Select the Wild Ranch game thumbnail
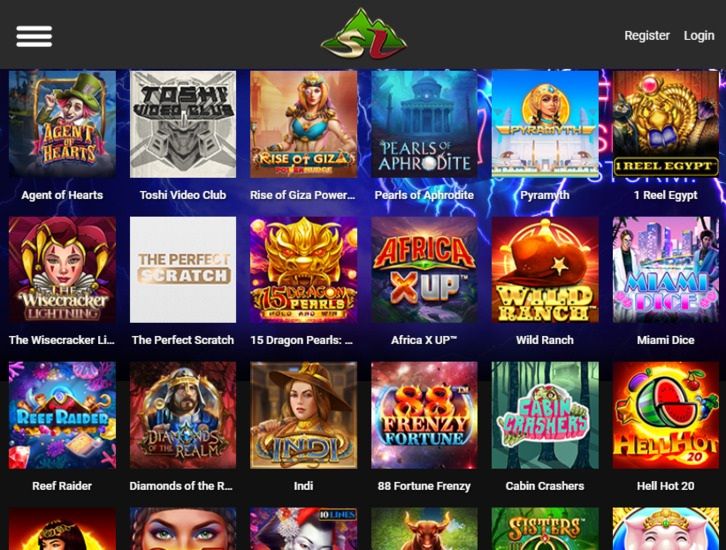Image resolution: width=726 pixels, height=550 pixels. 545,269
